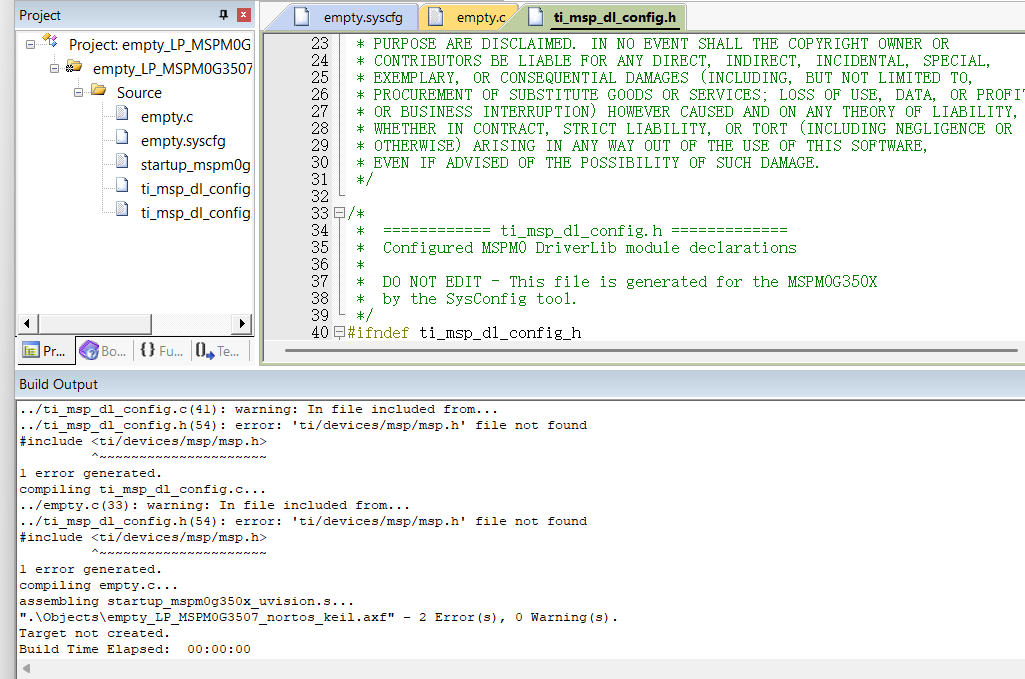Collapse the Project root tree node

point(30,44)
